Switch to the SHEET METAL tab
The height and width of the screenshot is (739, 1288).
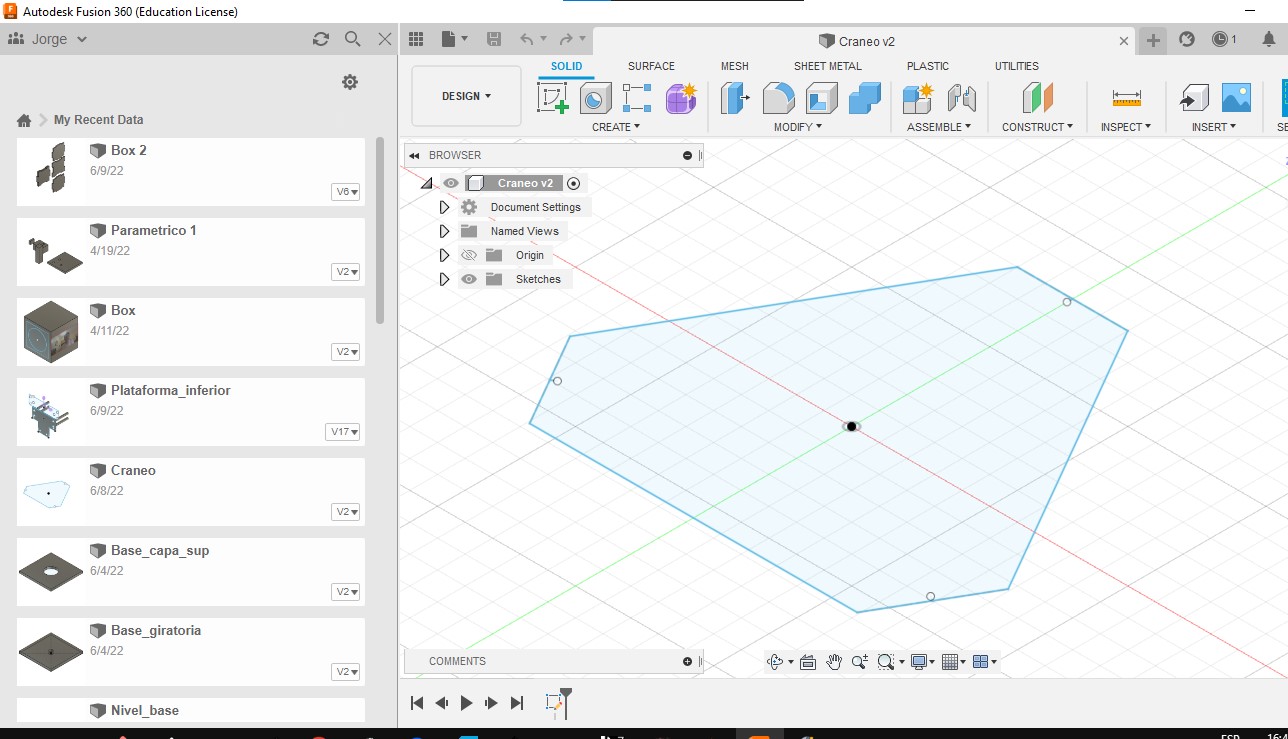tap(828, 66)
